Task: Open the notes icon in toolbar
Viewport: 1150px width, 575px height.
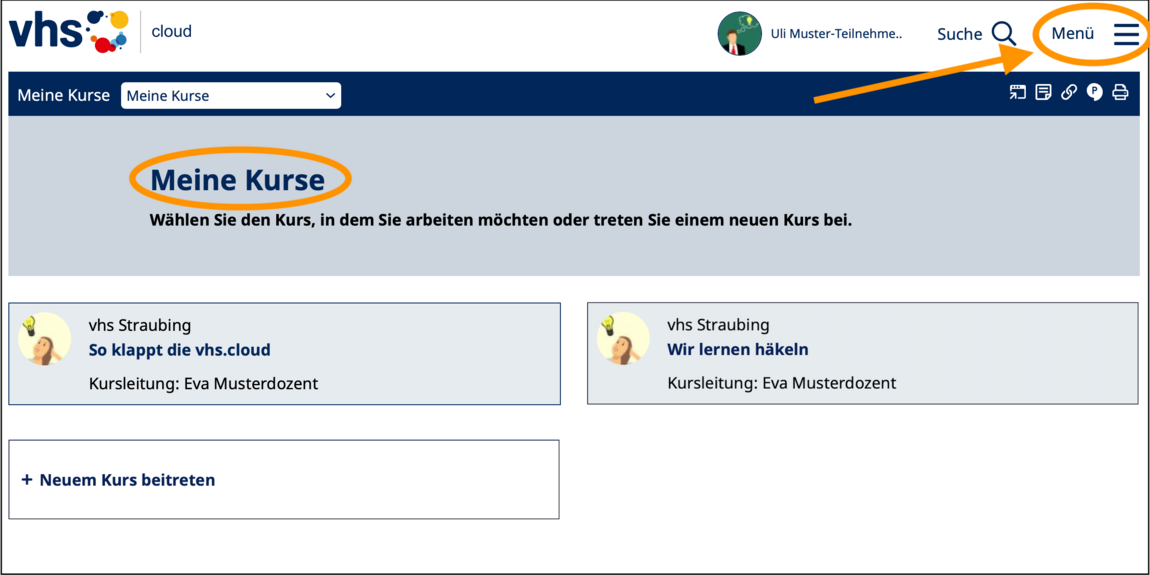Action: 1043,93
